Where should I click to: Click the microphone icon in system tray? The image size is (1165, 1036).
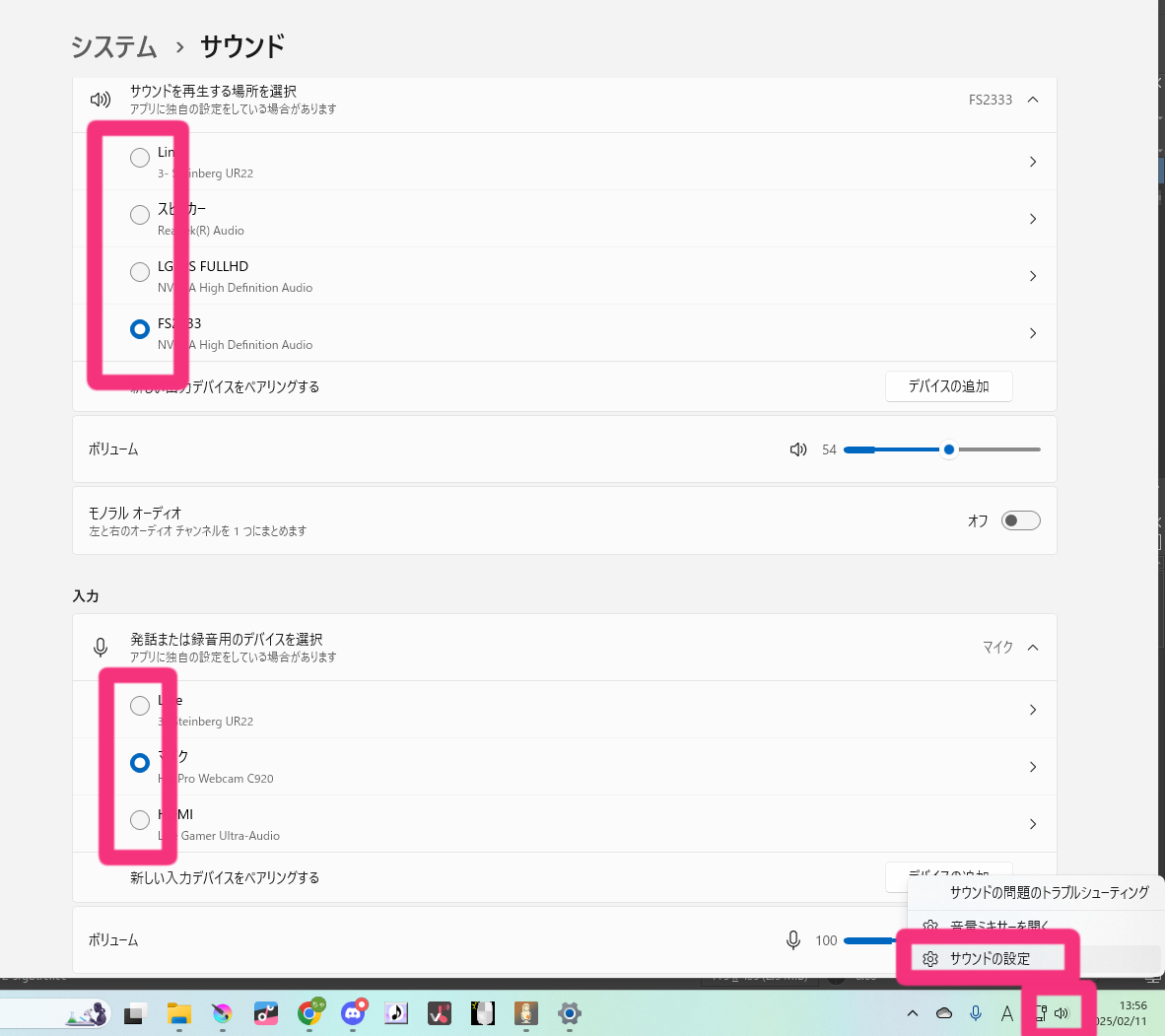point(976,1013)
